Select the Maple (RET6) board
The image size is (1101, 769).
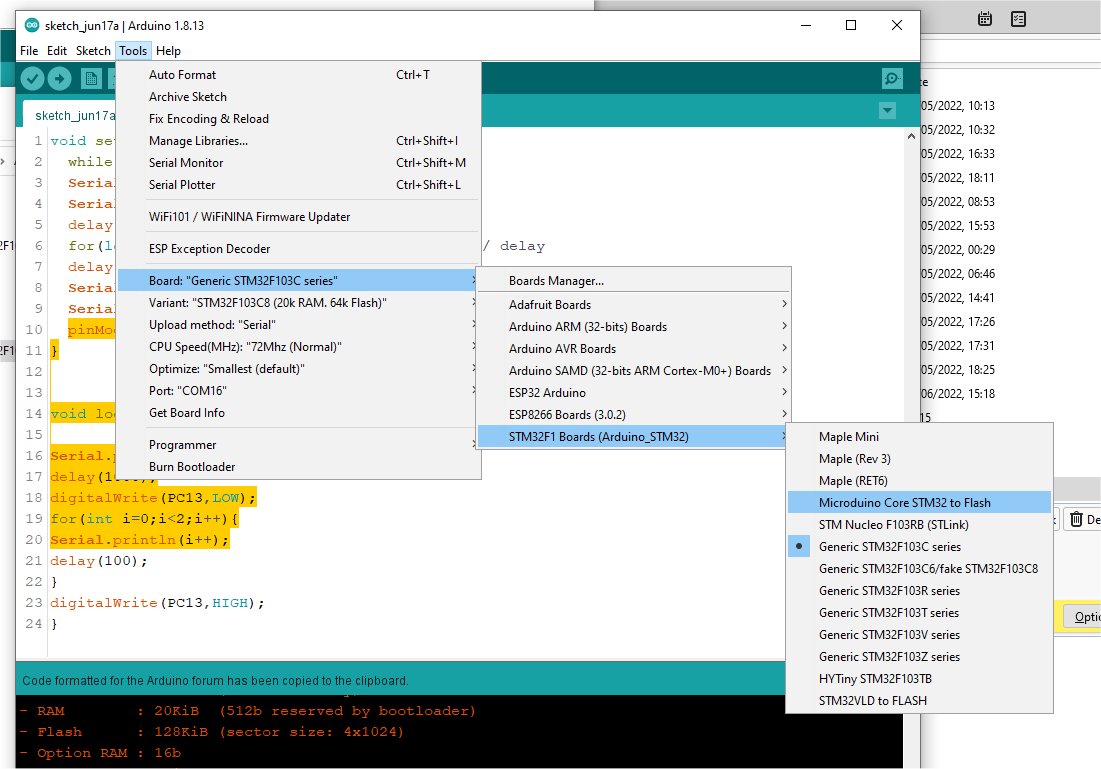click(919, 481)
